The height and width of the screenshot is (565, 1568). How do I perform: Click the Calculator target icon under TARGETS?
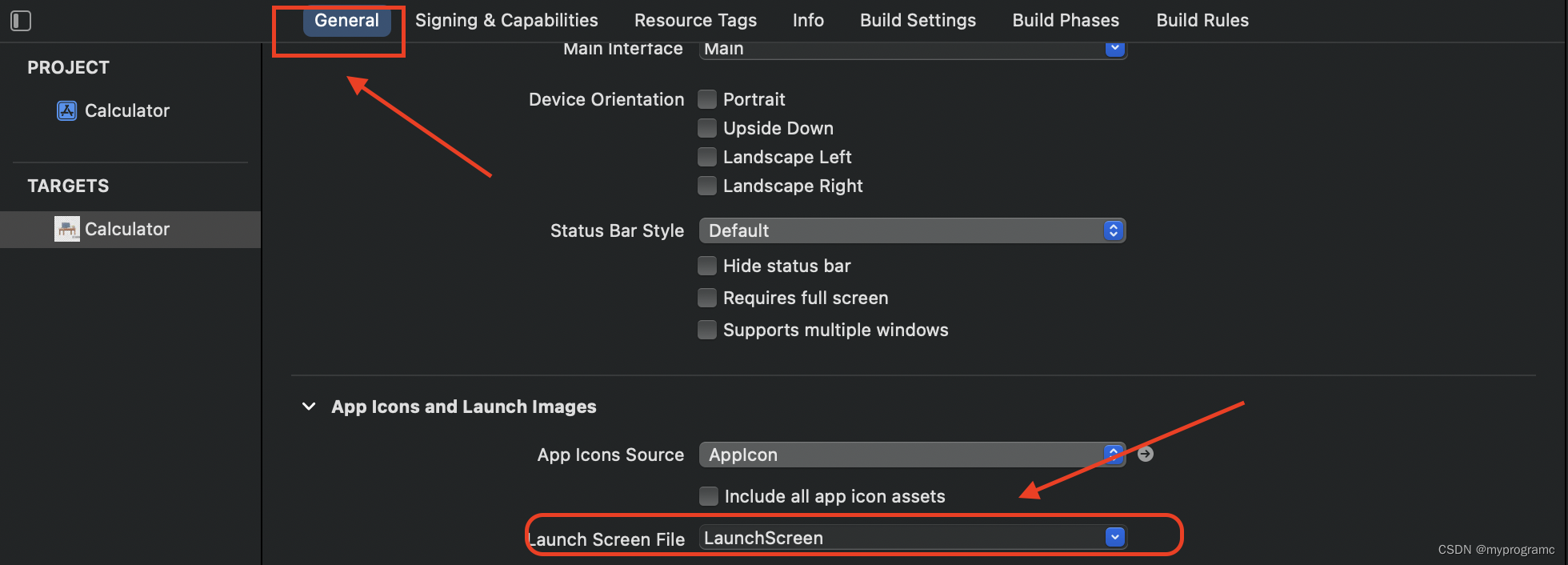click(67, 229)
